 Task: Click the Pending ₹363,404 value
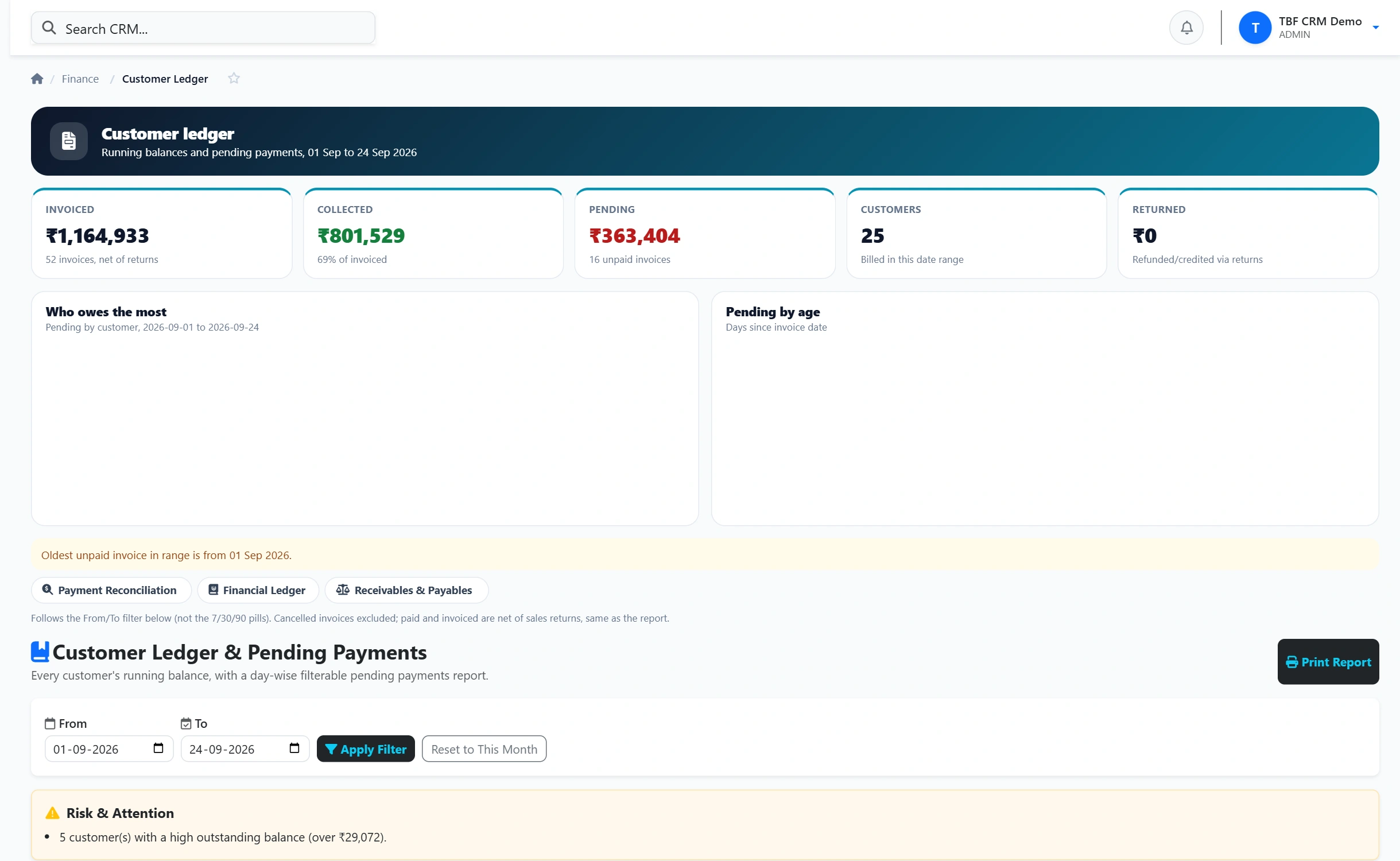pyautogui.click(x=634, y=235)
